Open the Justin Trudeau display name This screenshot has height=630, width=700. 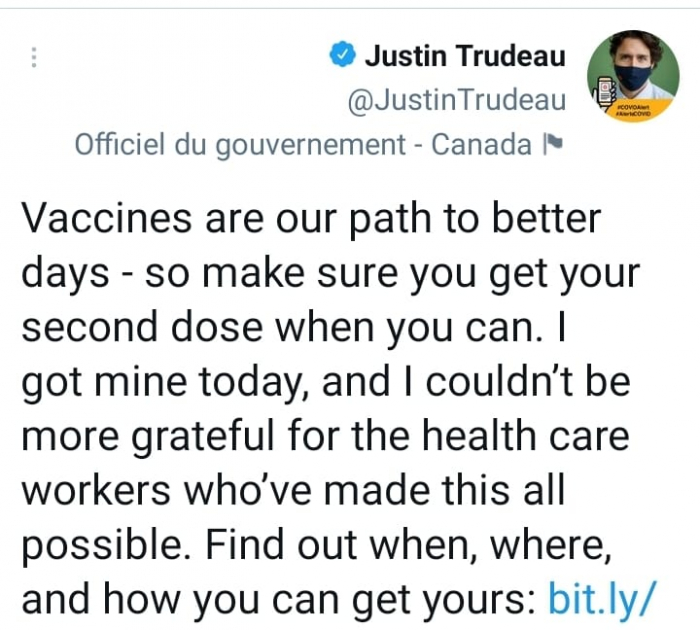pos(465,56)
